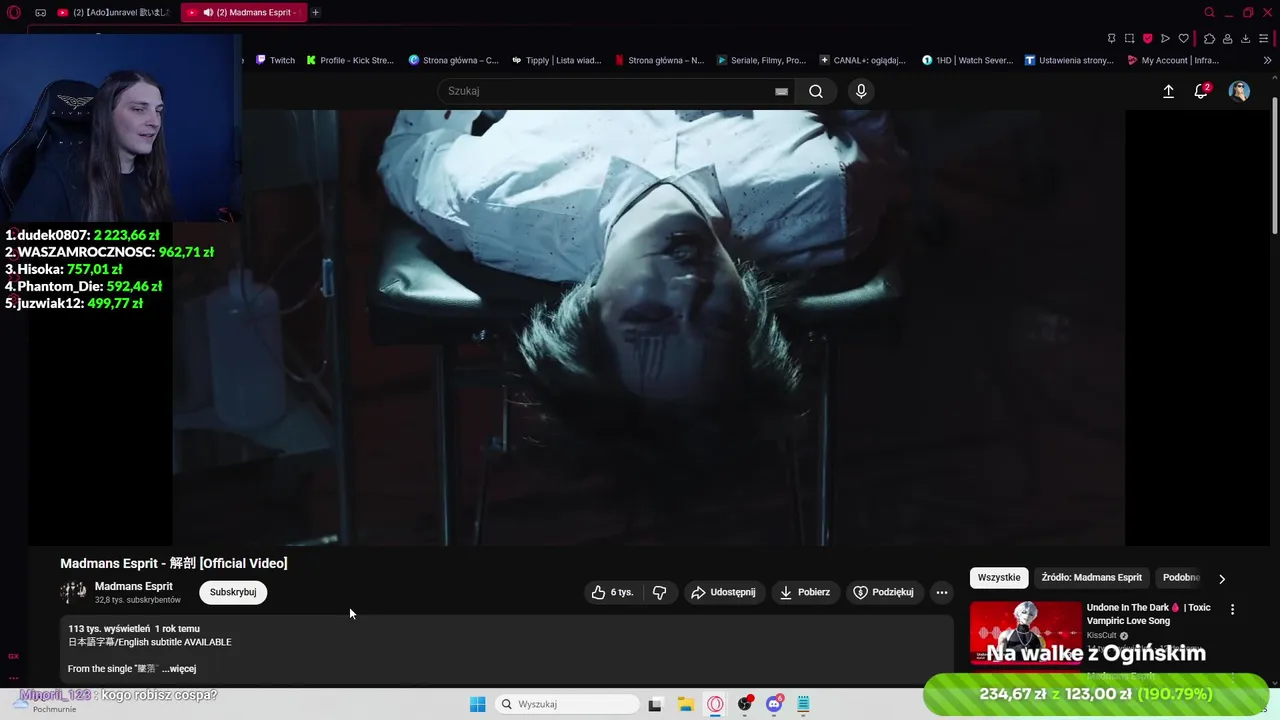Image resolution: width=1280 pixels, height=720 pixels.
Task: Download the video with Pobierz
Action: point(805,592)
